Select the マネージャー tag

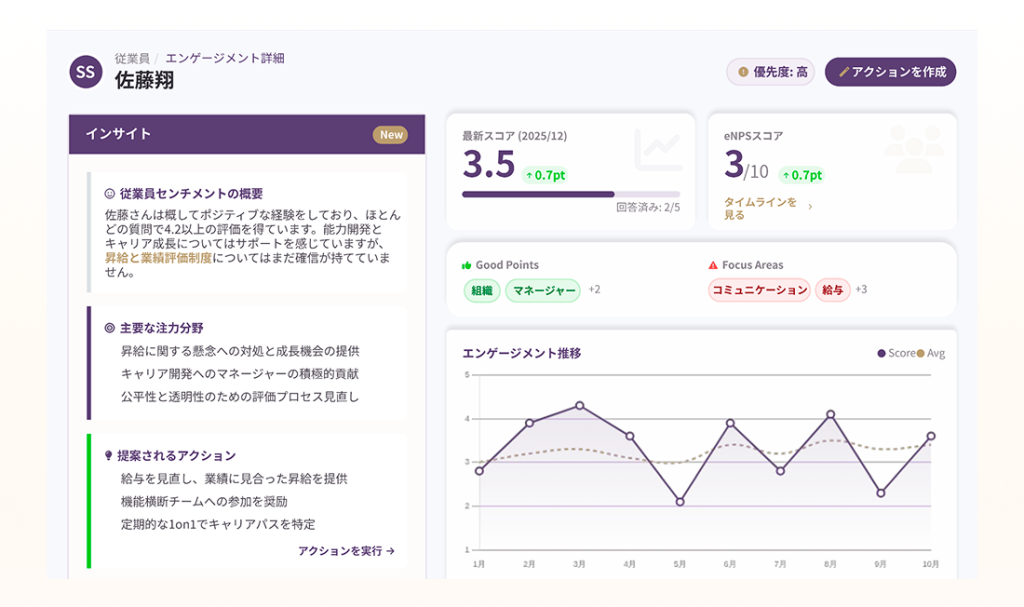(x=542, y=290)
